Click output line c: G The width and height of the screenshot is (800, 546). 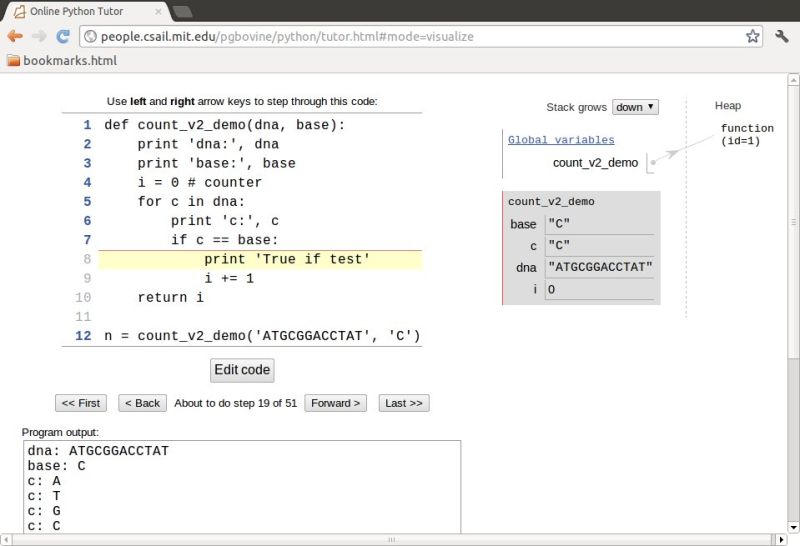pos(44,511)
